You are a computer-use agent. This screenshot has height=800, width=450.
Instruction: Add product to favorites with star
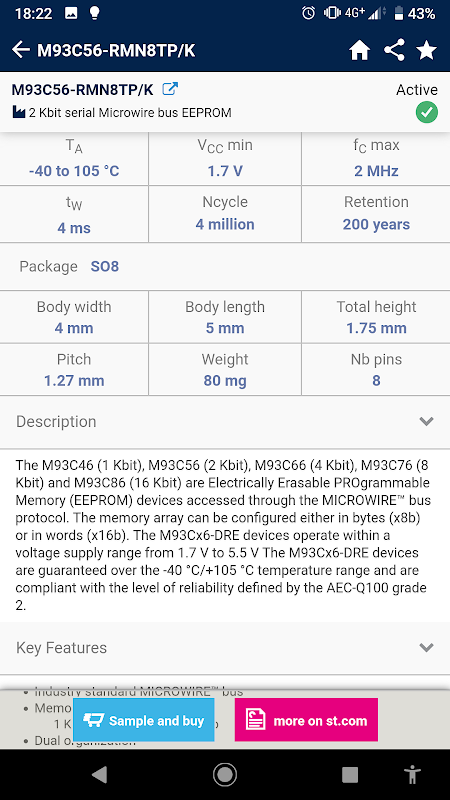[427, 50]
